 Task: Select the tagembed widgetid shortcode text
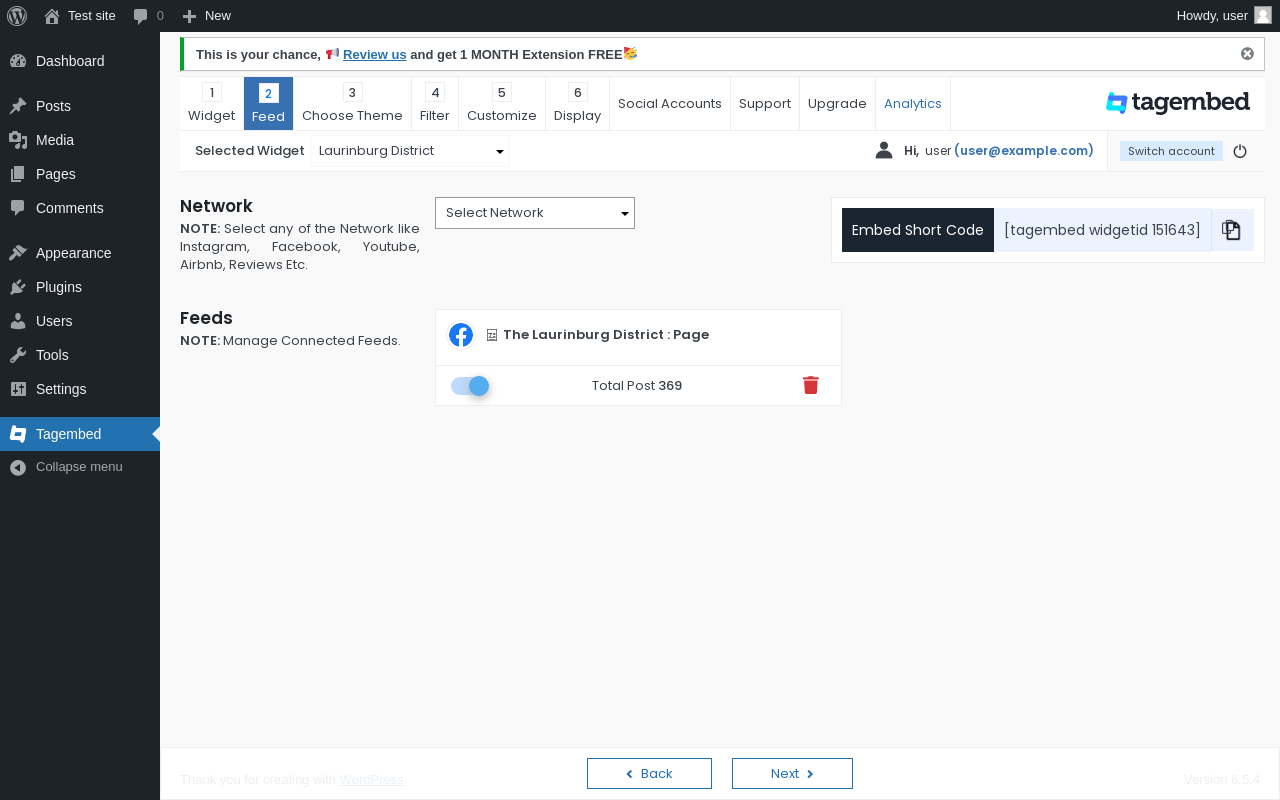[x=1102, y=230]
